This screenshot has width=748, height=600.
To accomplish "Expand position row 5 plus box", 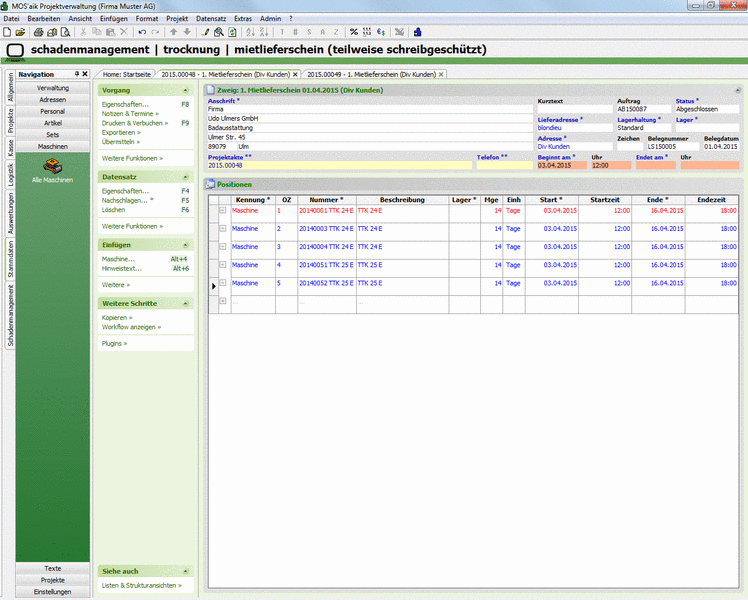I will (223, 283).
